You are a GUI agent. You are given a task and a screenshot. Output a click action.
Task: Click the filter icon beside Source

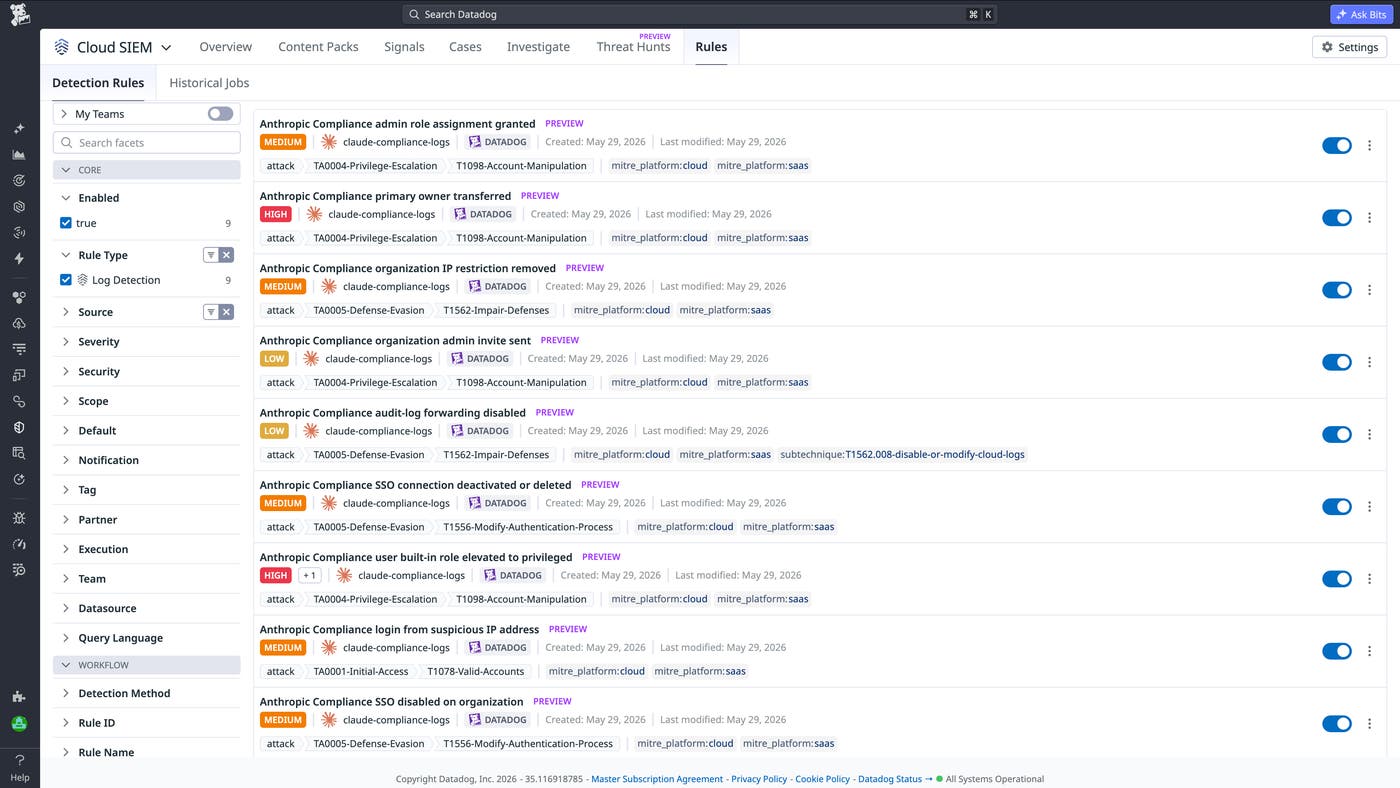[x=211, y=312]
